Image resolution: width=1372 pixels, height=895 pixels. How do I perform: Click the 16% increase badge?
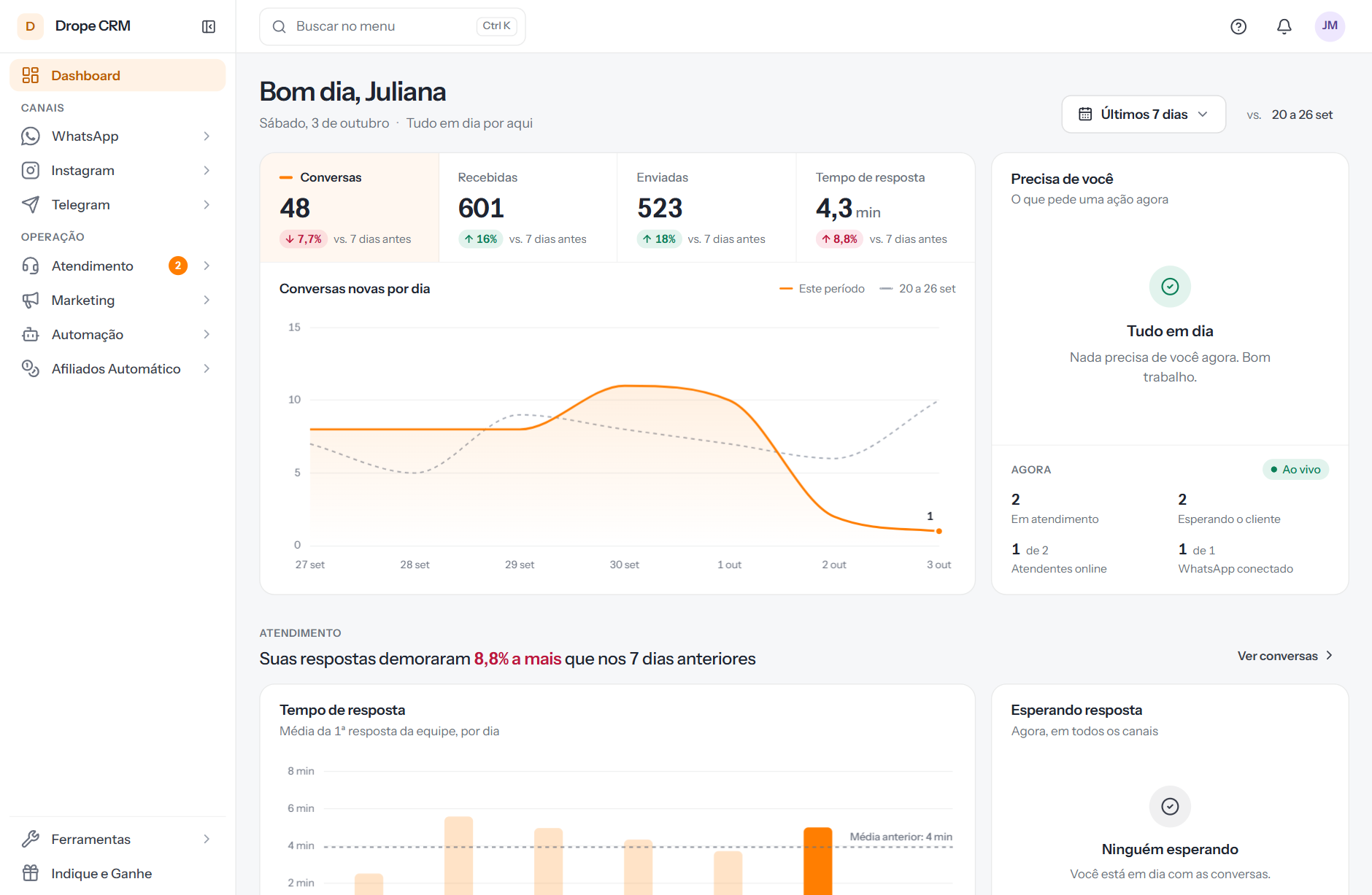pyautogui.click(x=481, y=239)
